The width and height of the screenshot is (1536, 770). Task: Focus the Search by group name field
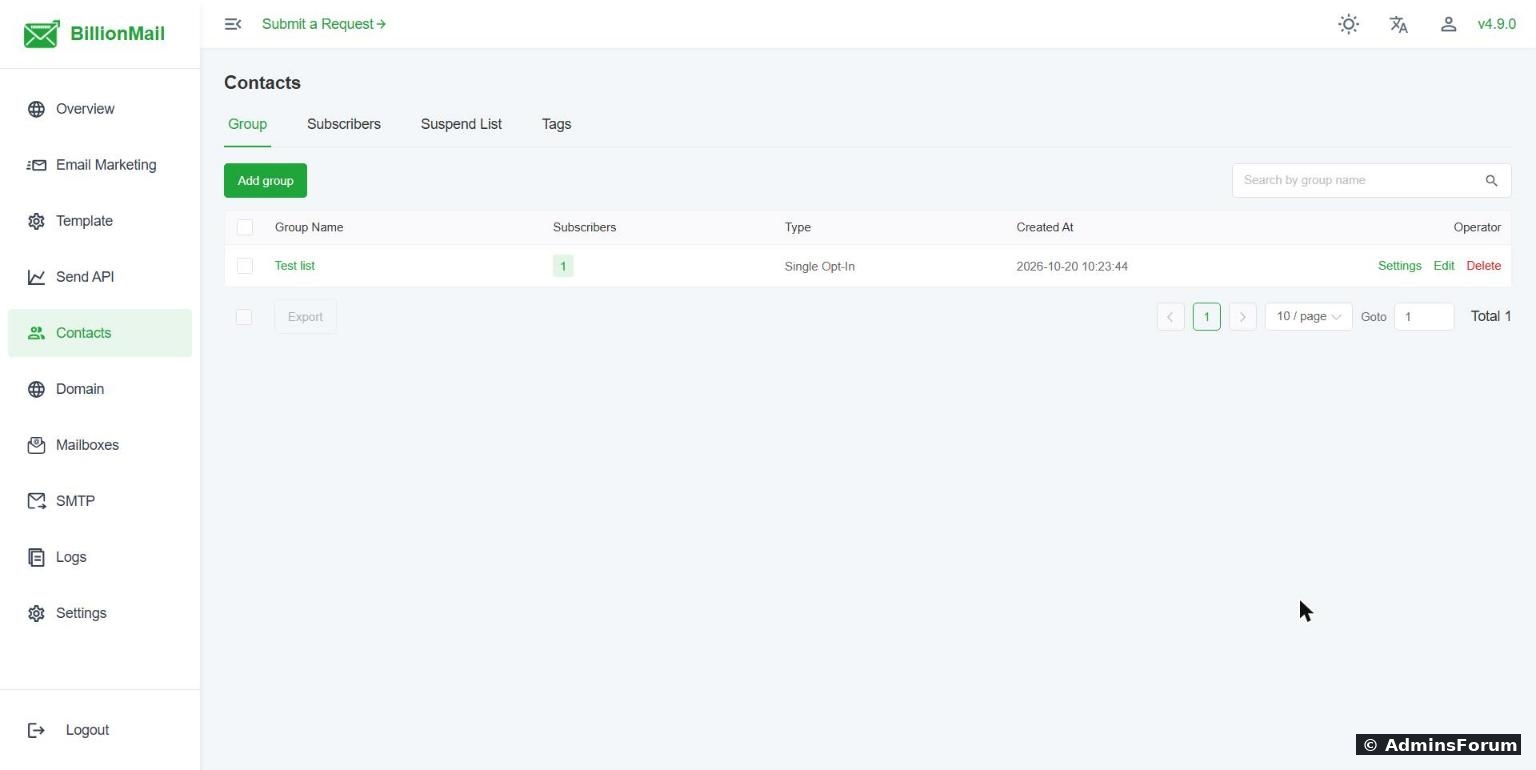pyautogui.click(x=1371, y=181)
